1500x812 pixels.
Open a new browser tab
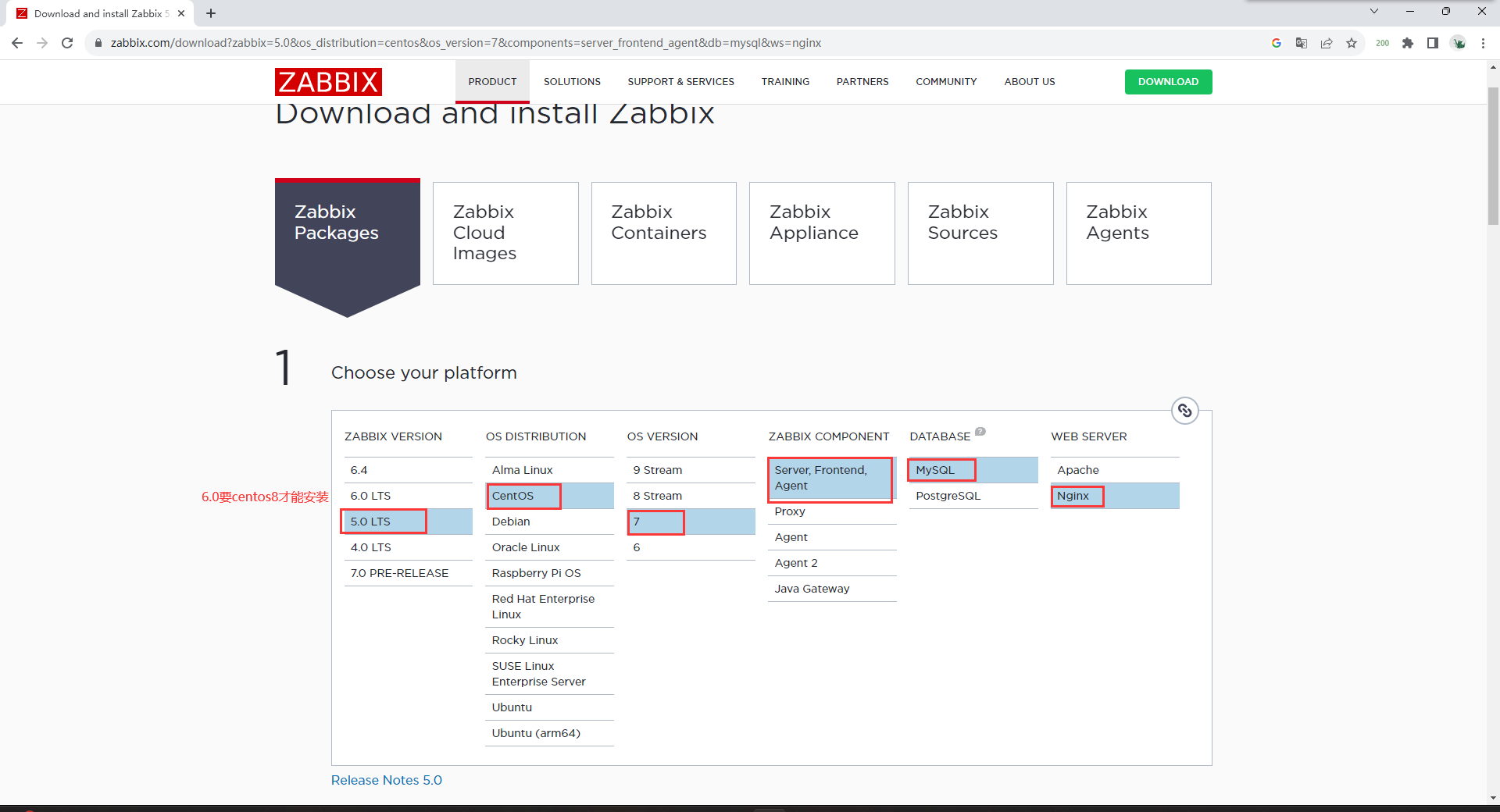211,13
